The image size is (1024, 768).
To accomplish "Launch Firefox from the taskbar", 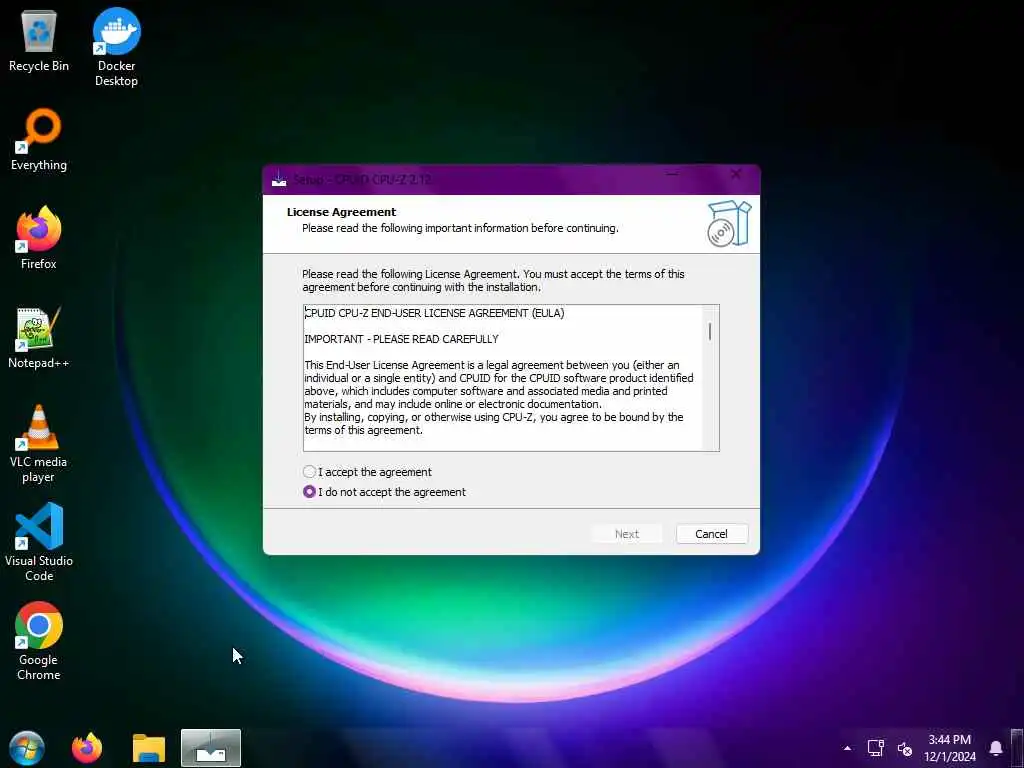I will click(x=87, y=748).
